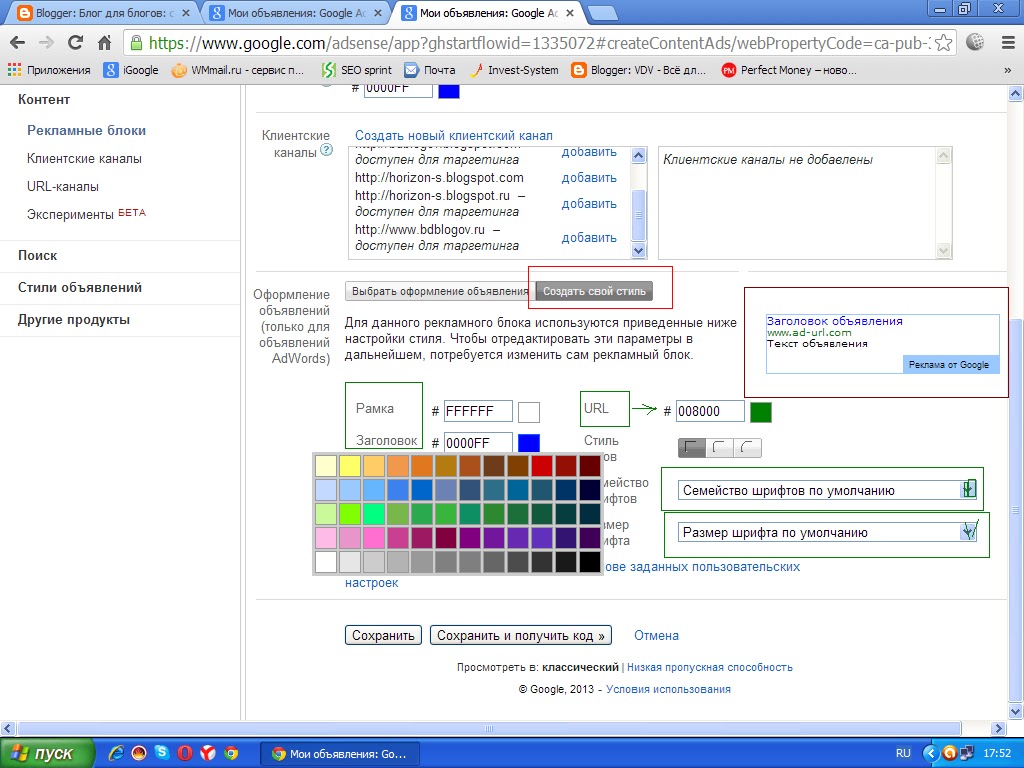Open the SEO sprint bookmark

(x=357, y=70)
